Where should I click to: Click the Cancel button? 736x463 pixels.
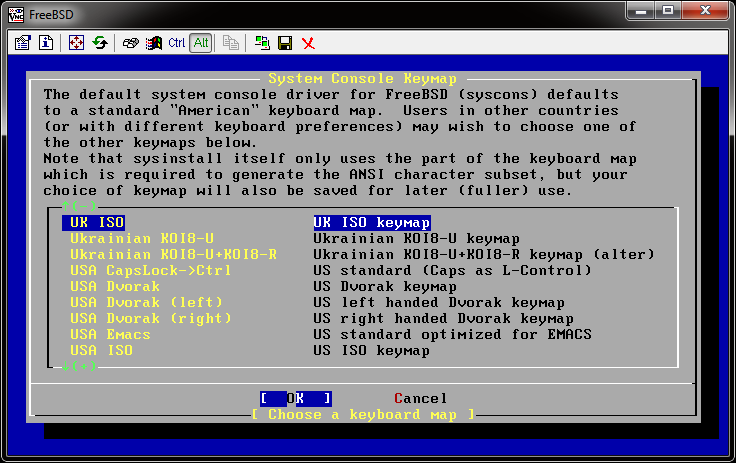pos(421,399)
